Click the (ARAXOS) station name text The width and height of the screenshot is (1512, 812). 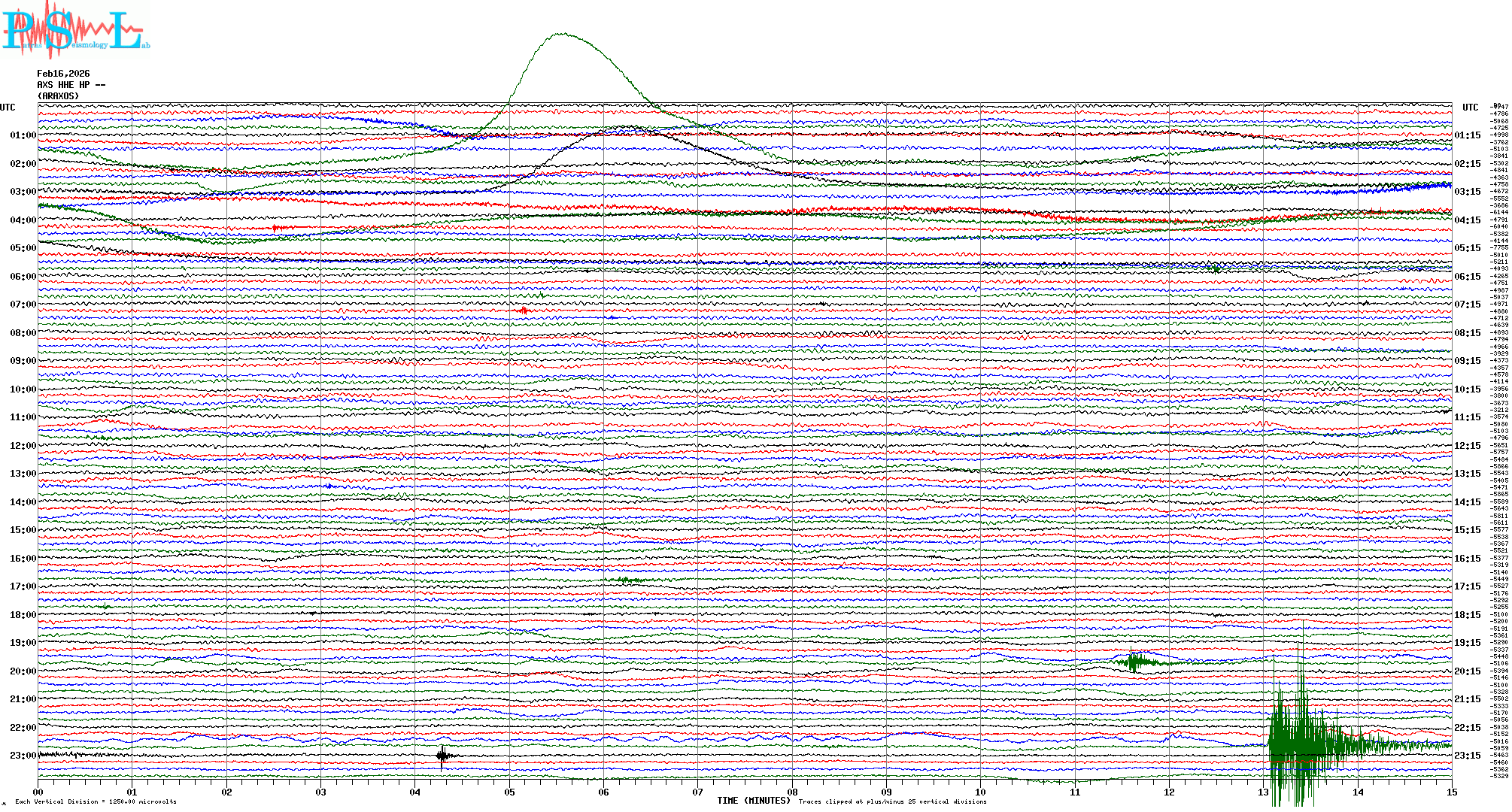[58, 96]
